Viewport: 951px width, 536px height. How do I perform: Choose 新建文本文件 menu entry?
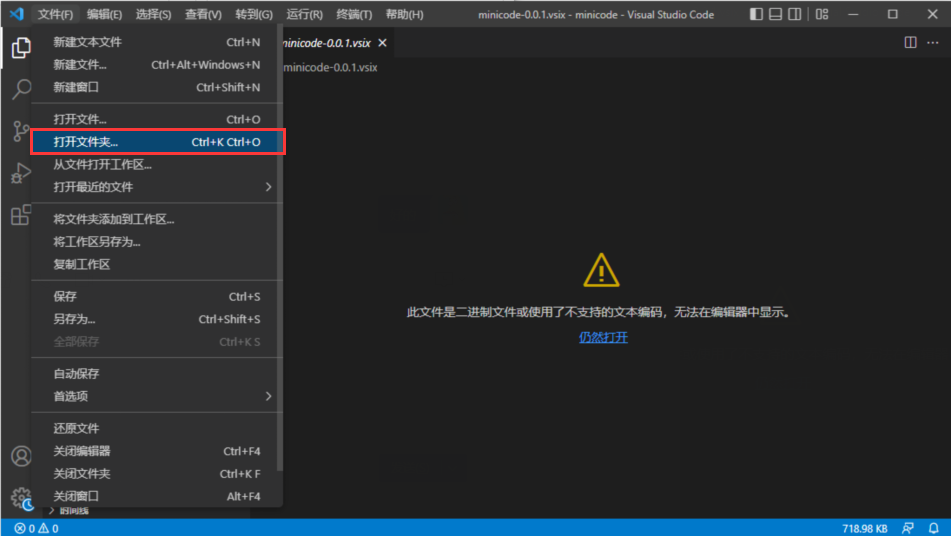tap(156, 42)
